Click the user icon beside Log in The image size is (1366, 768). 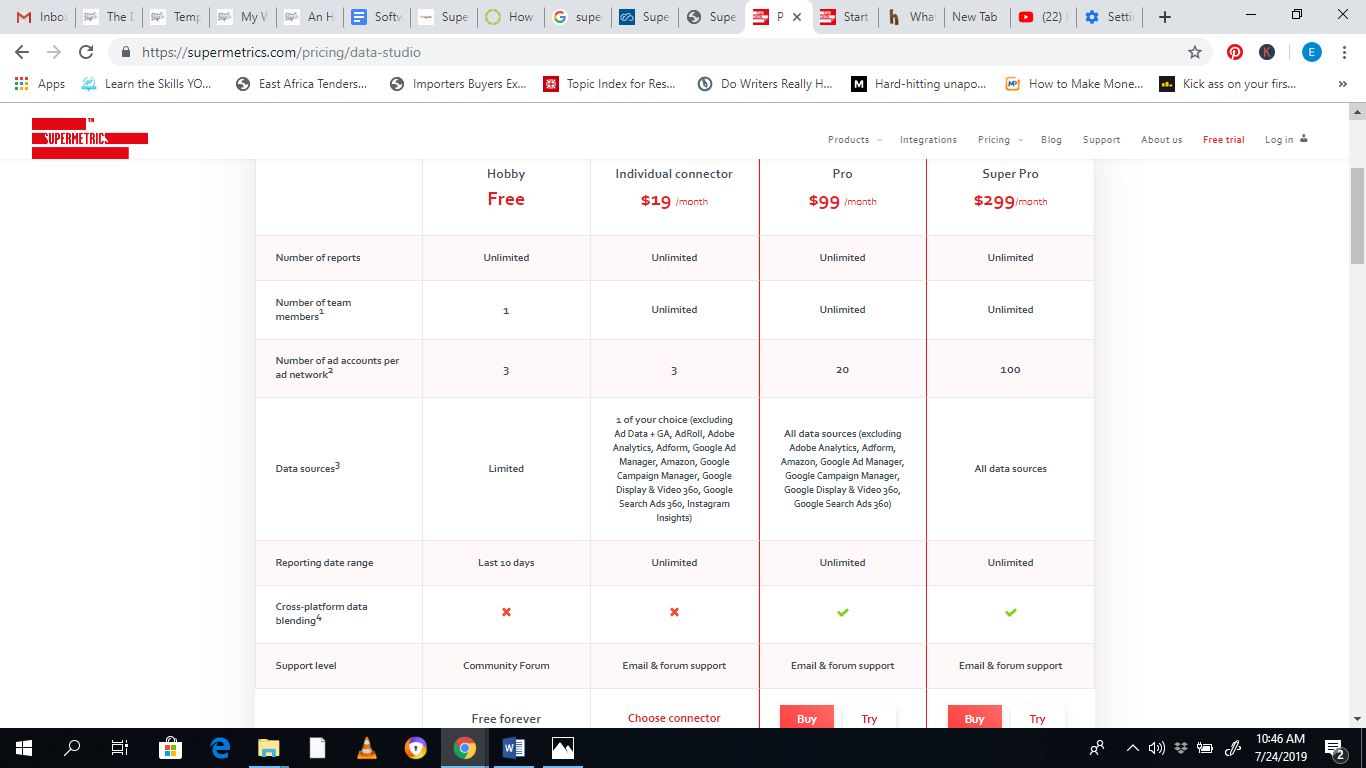coord(1303,139)
